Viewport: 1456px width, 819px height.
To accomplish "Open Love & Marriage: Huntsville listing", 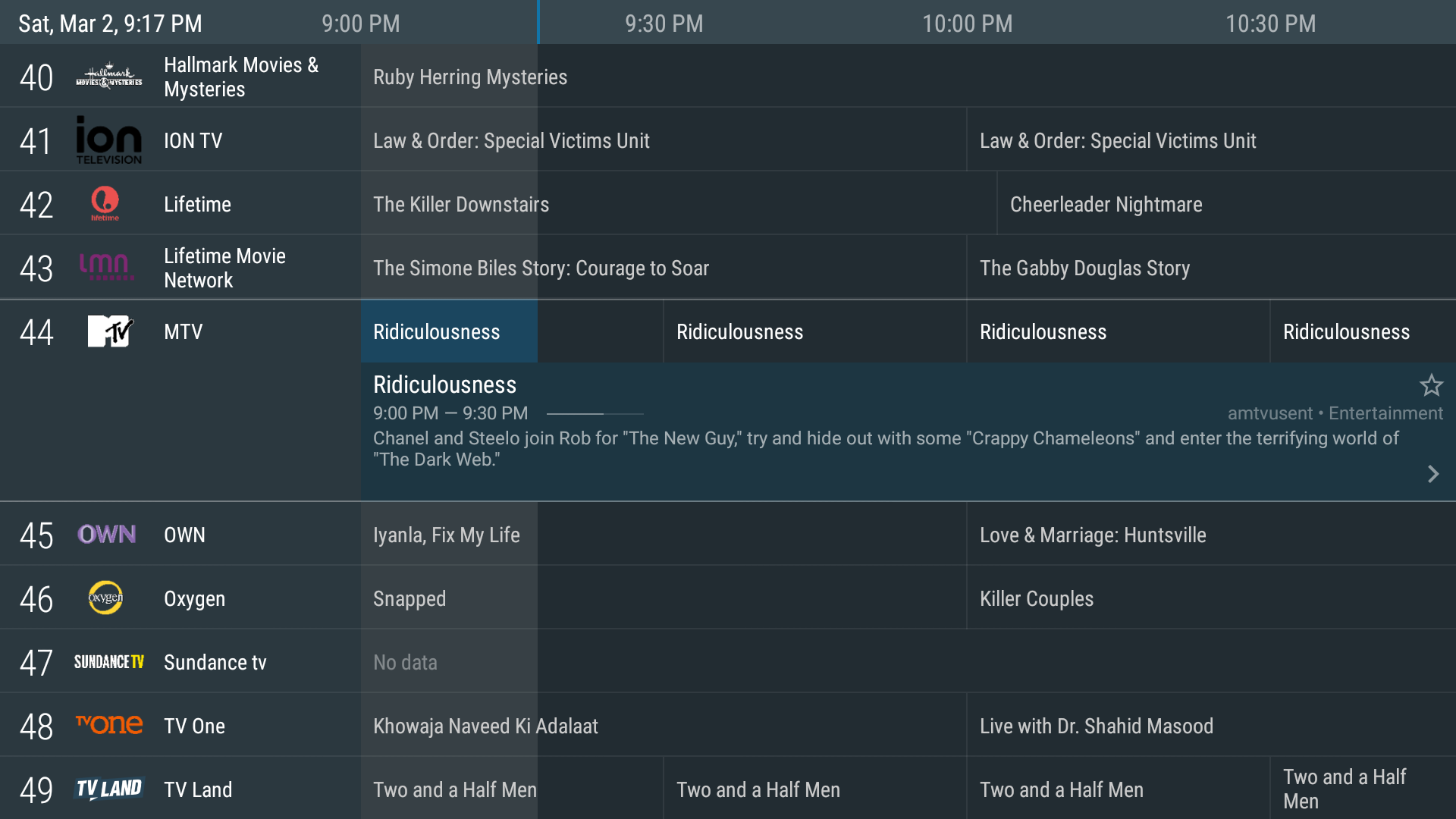I will pos(1092,535).
